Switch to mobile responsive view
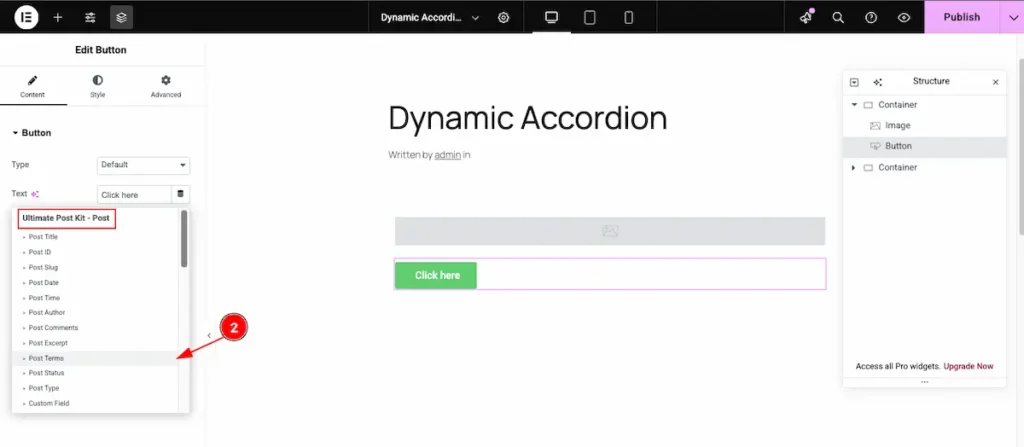The width and height of the screenshot is (1024, 447). [628, 17]
